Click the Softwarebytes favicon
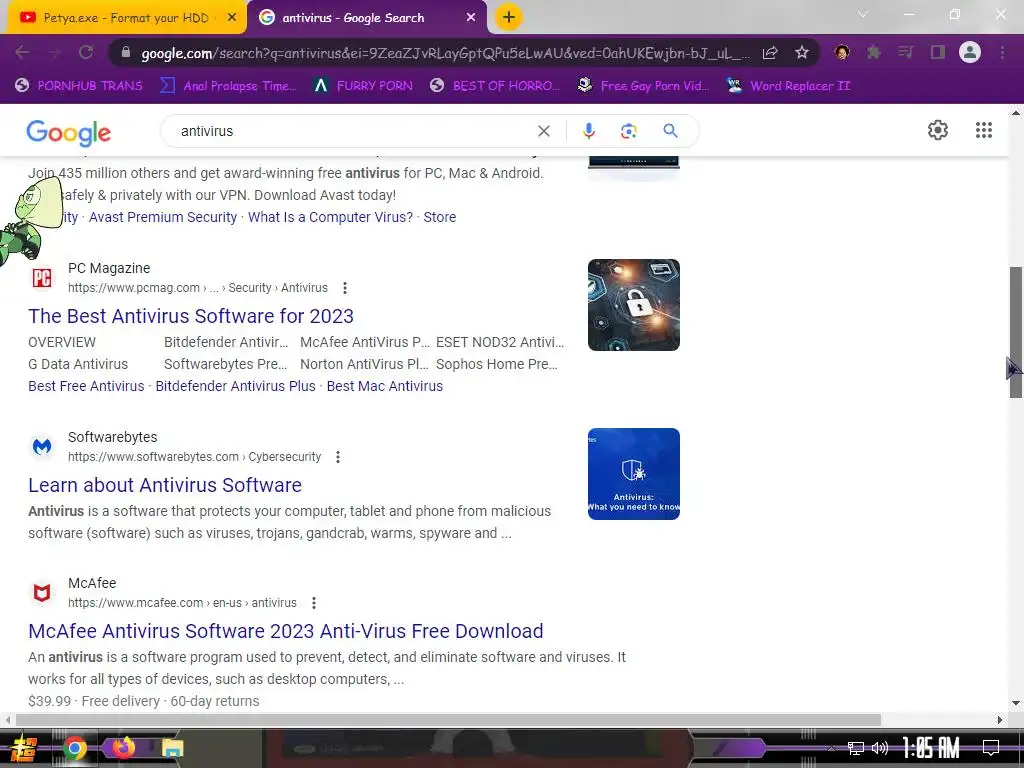 click(x=42, y=447)
